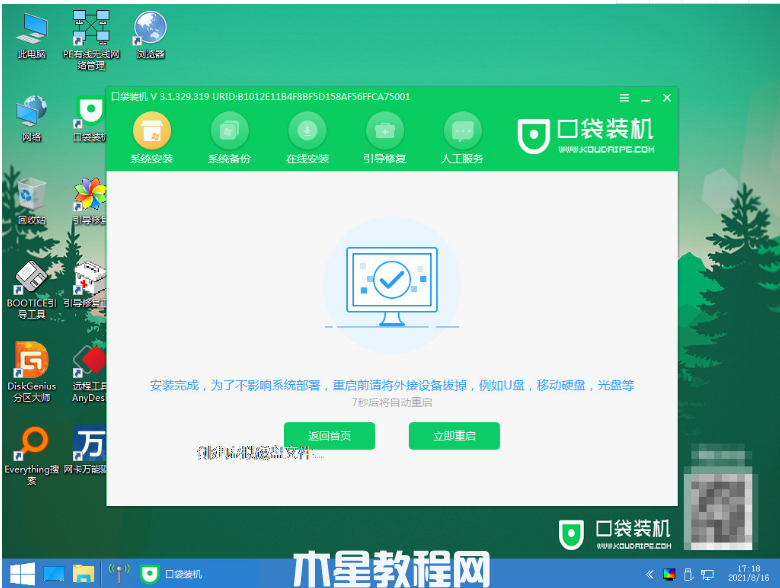Open PE有线无线网络管理 desktop icon
This screenshot has width=780, height=588.
pos(92,40)
